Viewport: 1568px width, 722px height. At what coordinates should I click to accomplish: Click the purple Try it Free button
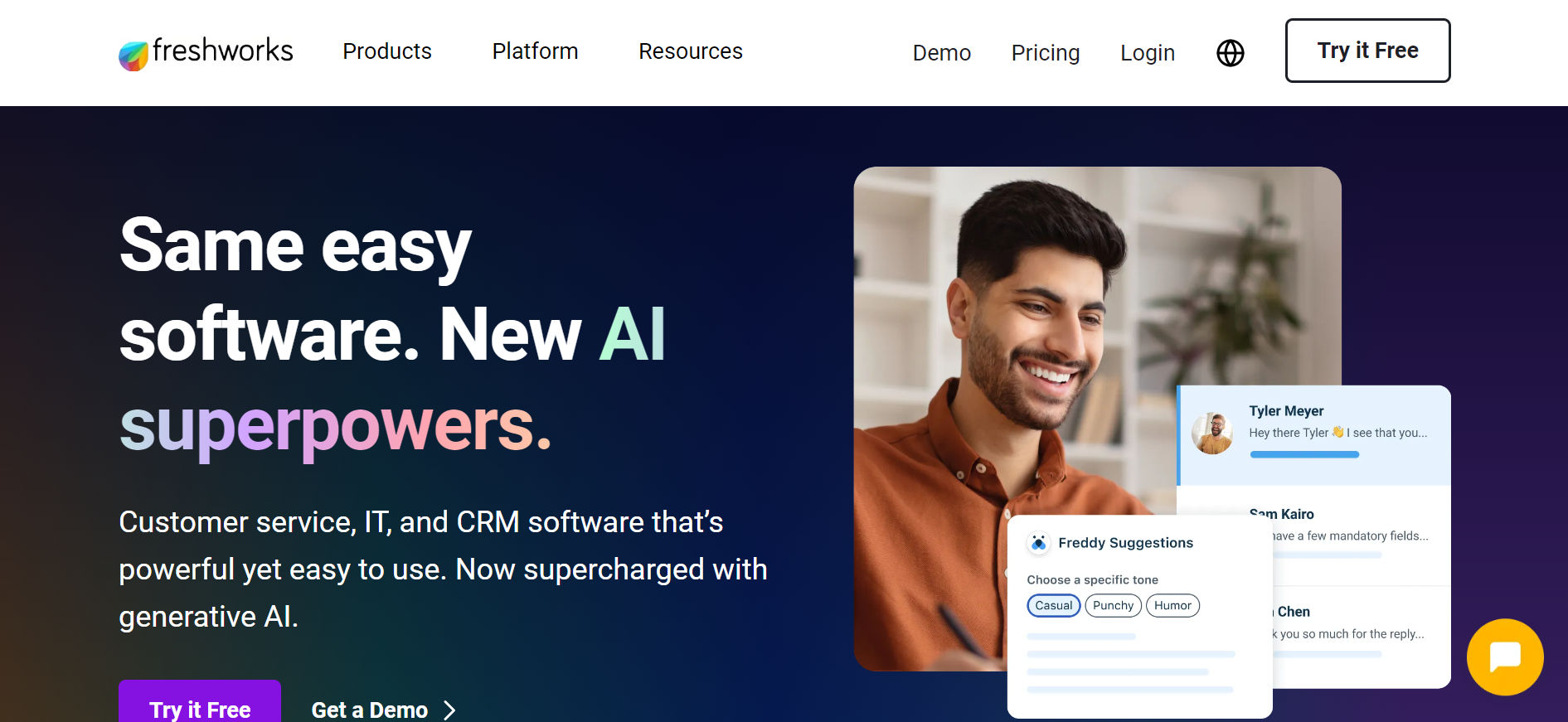(x=200, y=701)
